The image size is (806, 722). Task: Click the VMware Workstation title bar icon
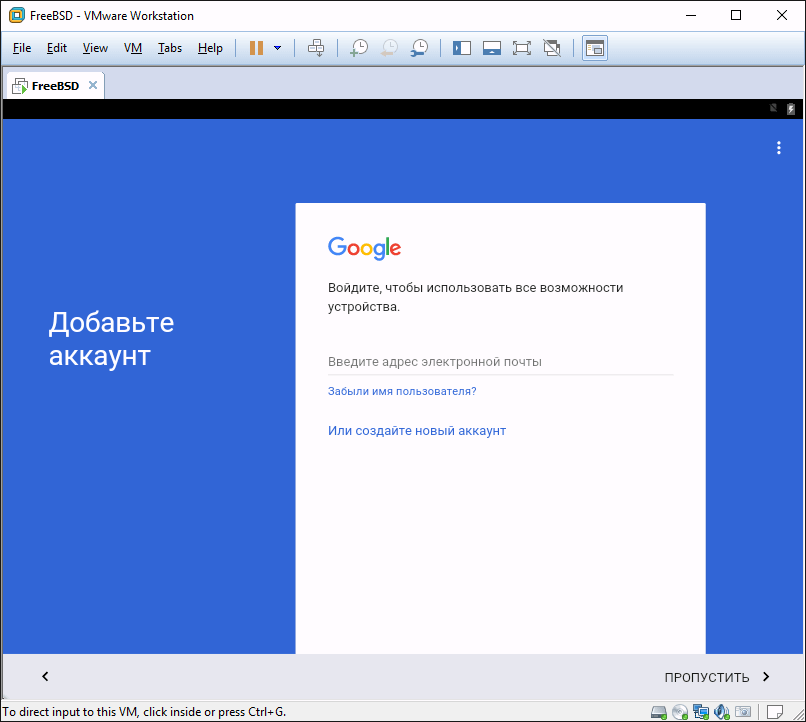click(16, 15)
